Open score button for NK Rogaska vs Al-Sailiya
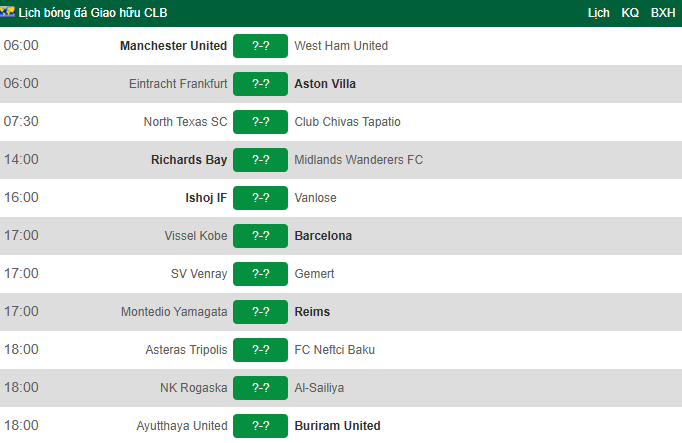The height and width of the screenshot is (443, 682). click(261, 388)
